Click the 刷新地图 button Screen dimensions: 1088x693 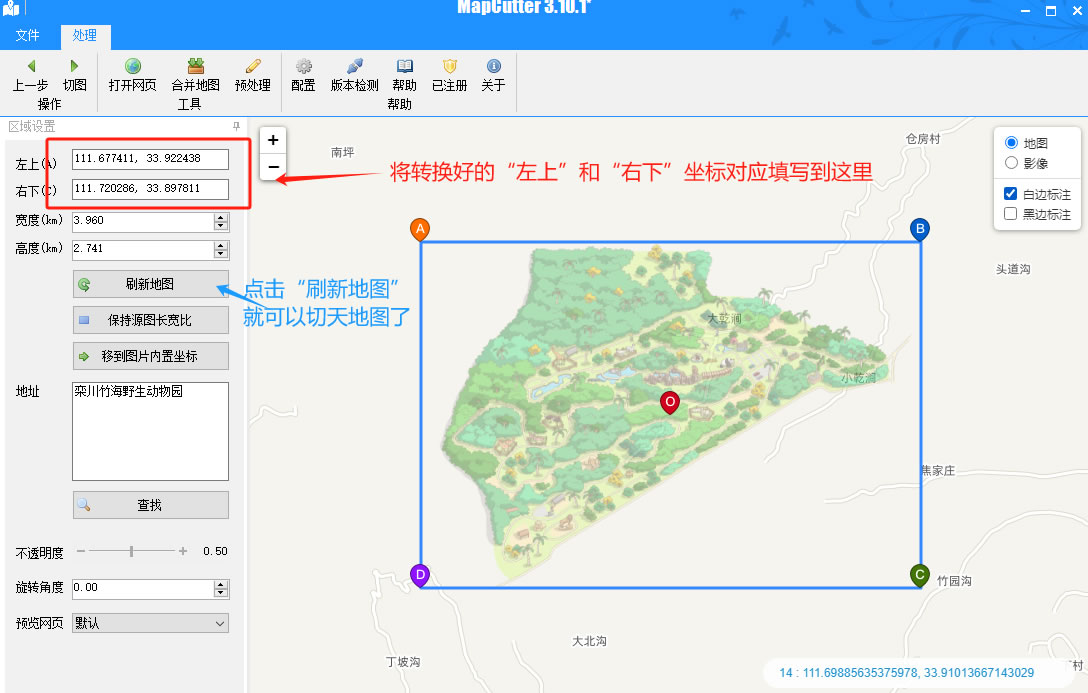151,284
